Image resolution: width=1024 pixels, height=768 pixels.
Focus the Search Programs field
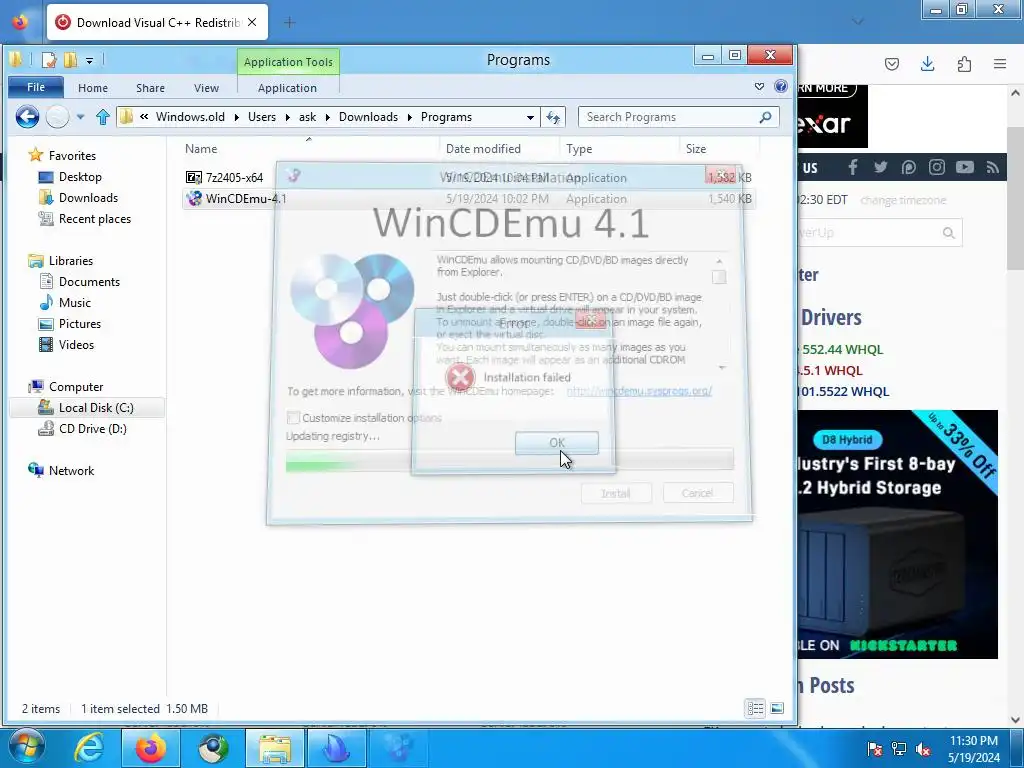(679, 117)
